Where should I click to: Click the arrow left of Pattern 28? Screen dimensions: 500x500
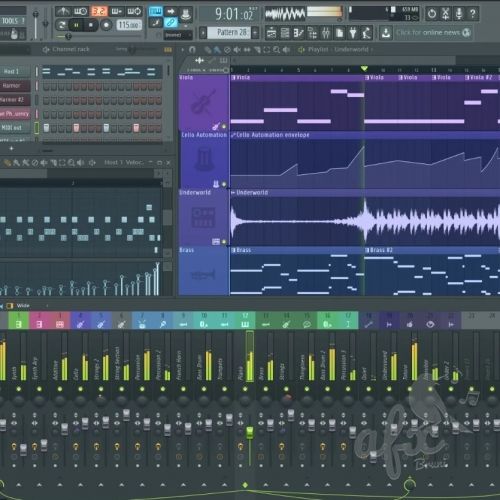(x=203, y=33)
